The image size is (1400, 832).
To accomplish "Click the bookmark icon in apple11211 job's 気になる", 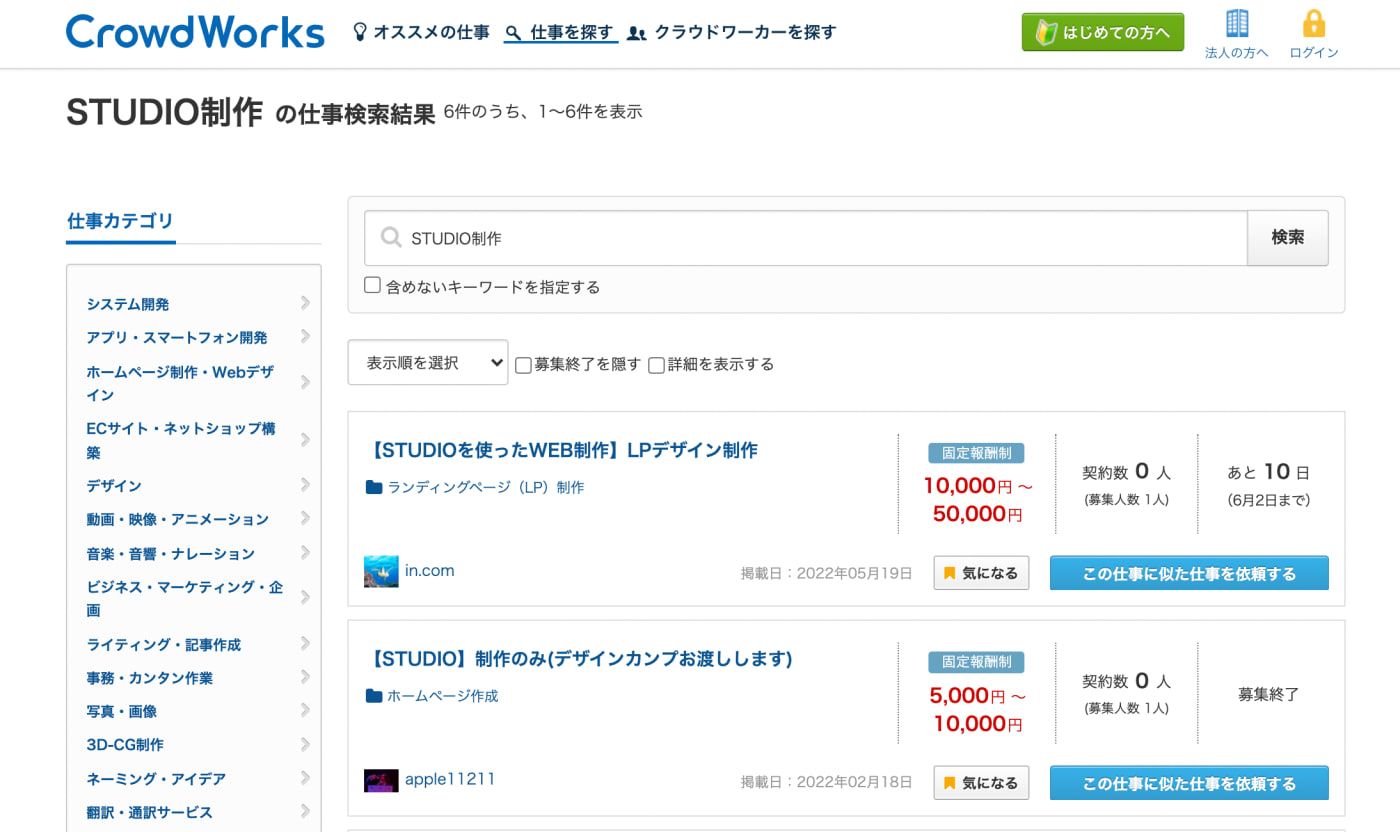I will pos(949,783).
